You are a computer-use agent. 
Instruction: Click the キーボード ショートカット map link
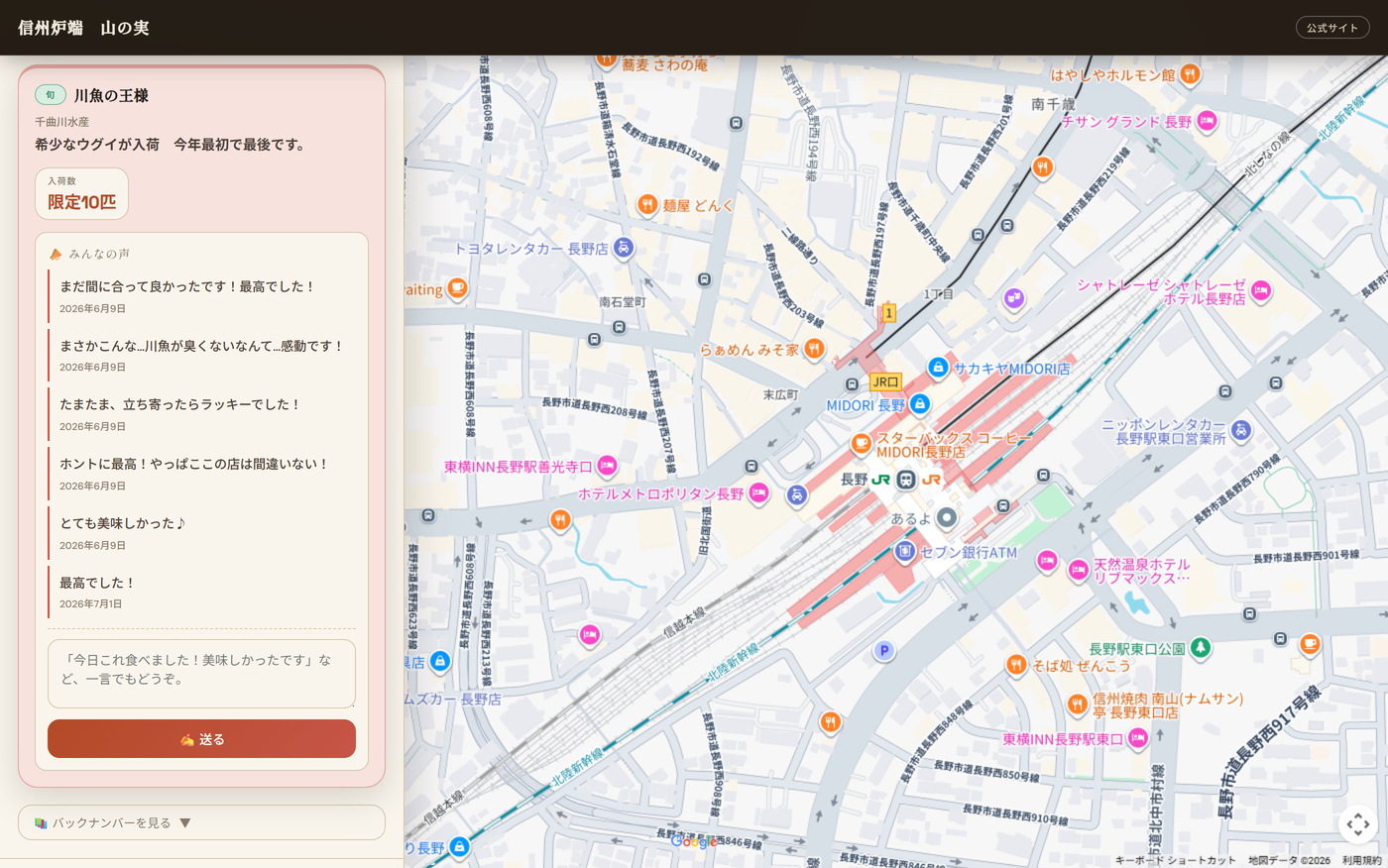(1176, 860)
